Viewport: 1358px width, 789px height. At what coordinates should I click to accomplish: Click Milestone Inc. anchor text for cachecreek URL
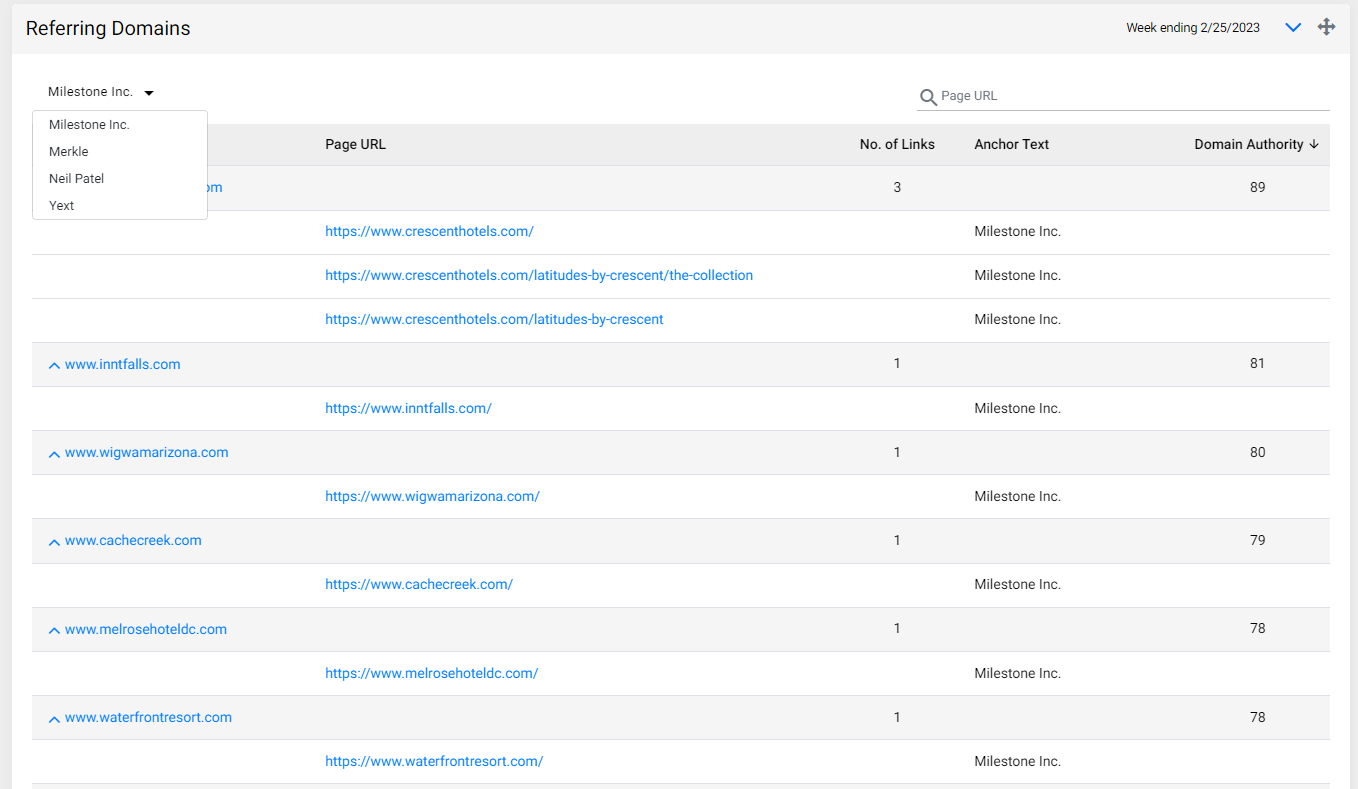point(1017,584)
